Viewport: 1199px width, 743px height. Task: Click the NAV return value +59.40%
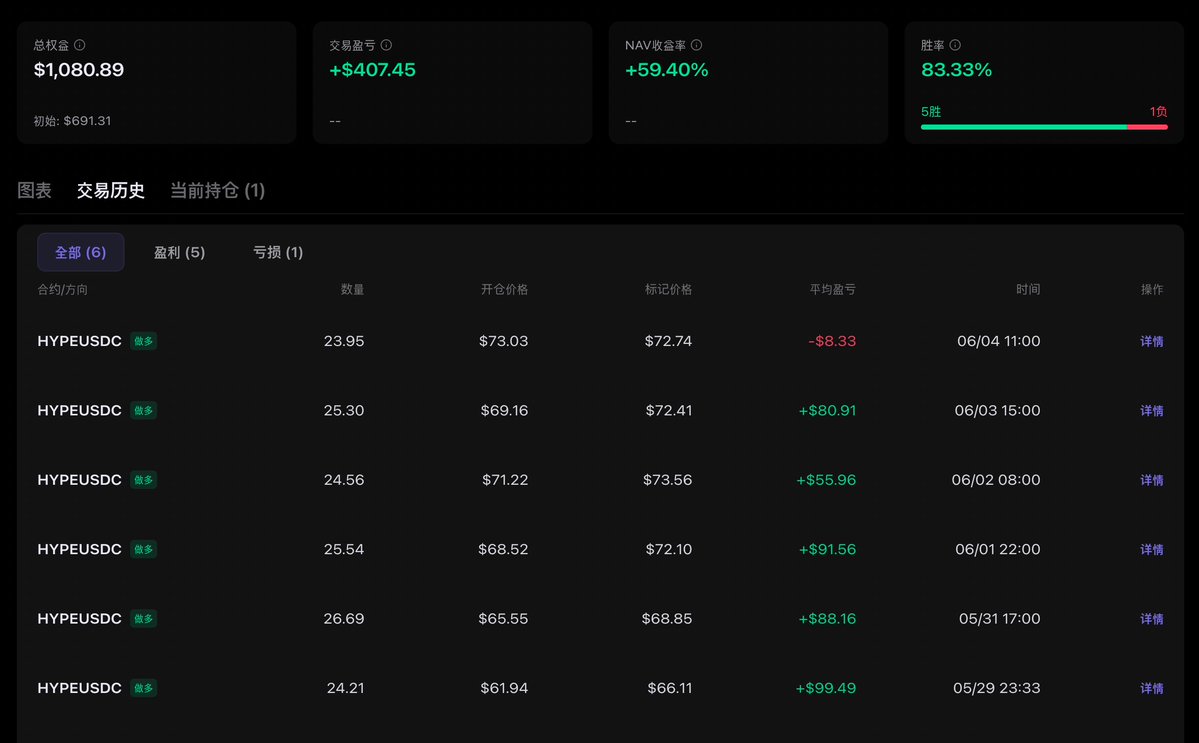click(667, 70)
